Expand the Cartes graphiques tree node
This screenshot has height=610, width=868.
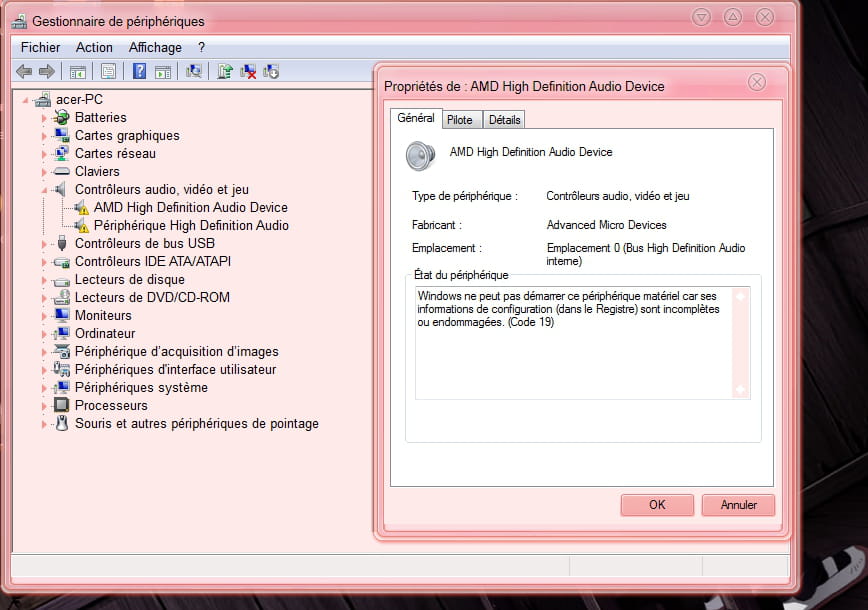(44, 136)
